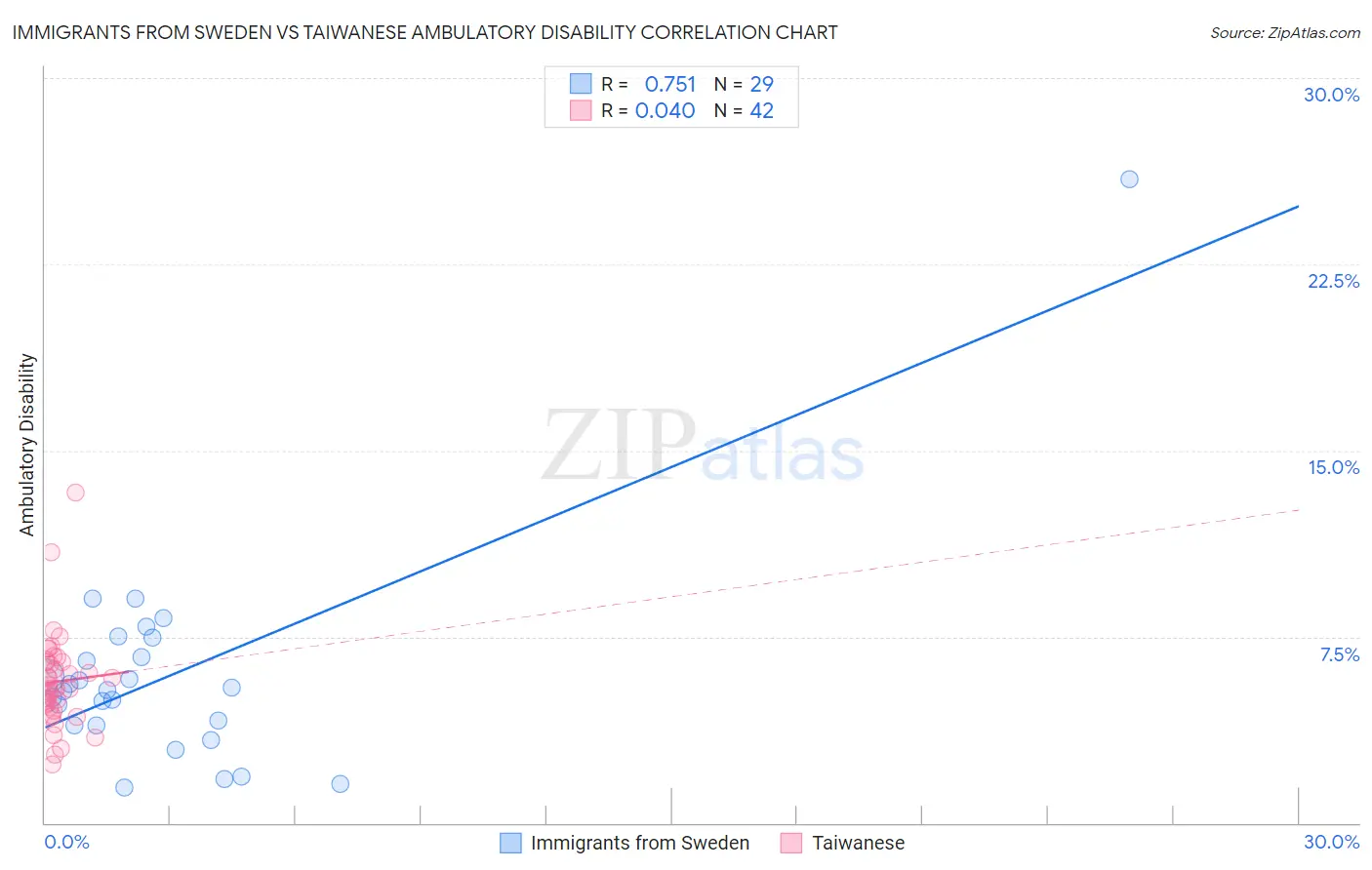The width and height of the screenshot is (1372, 870).
Task: Click the R value 0.040 text
Action: point(665,110)
